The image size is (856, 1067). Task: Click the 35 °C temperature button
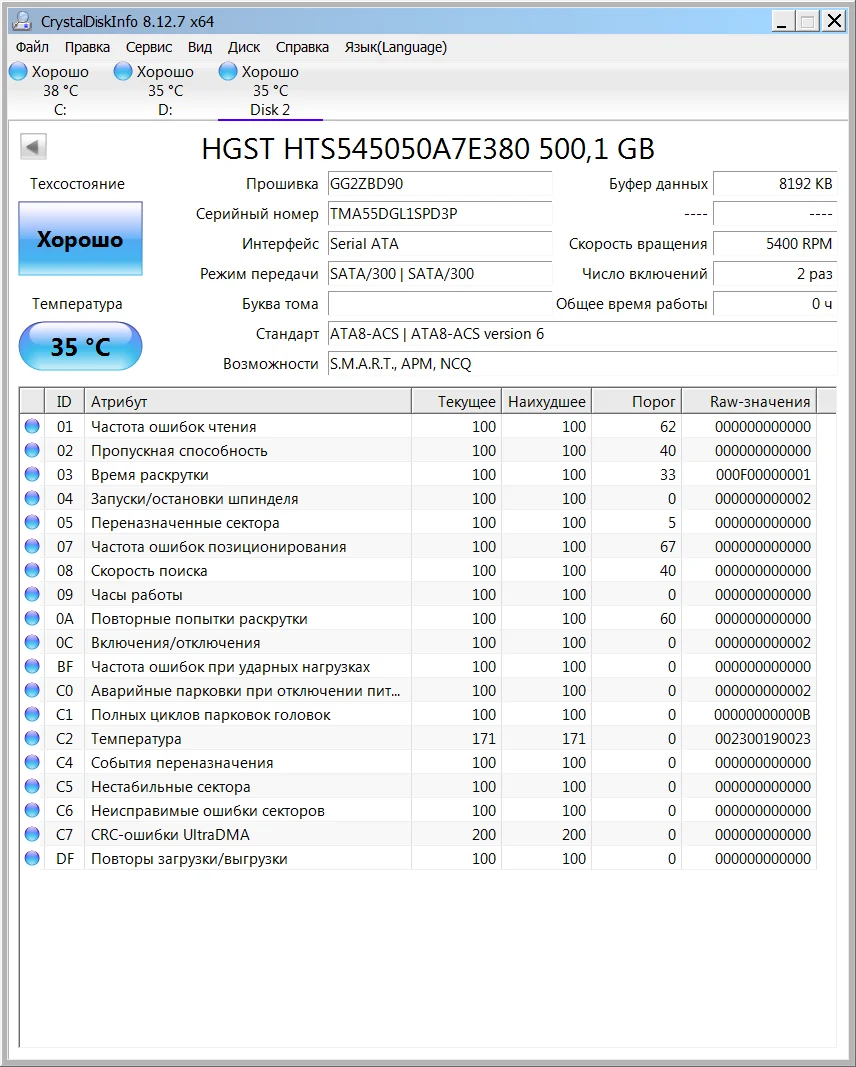(x=80, y=347)
